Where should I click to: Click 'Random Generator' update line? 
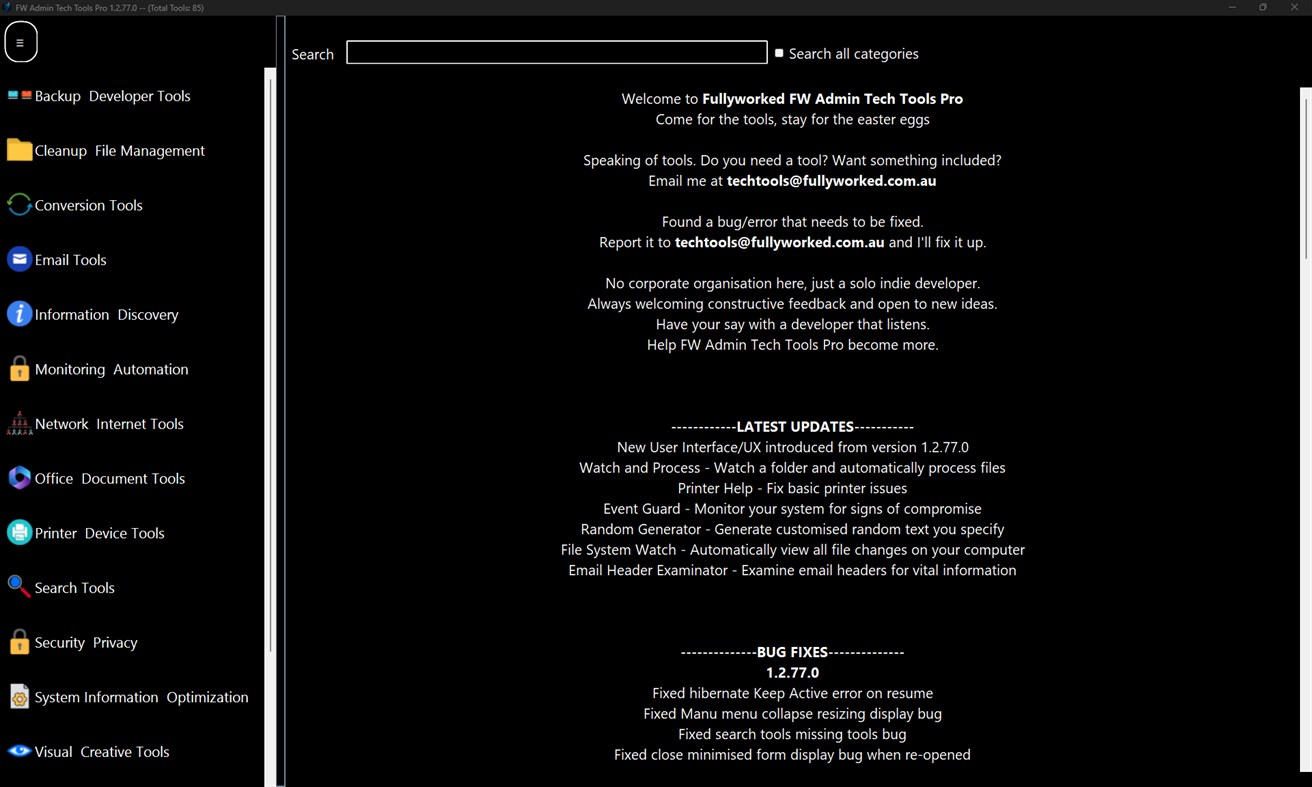[x=792, y=529]
